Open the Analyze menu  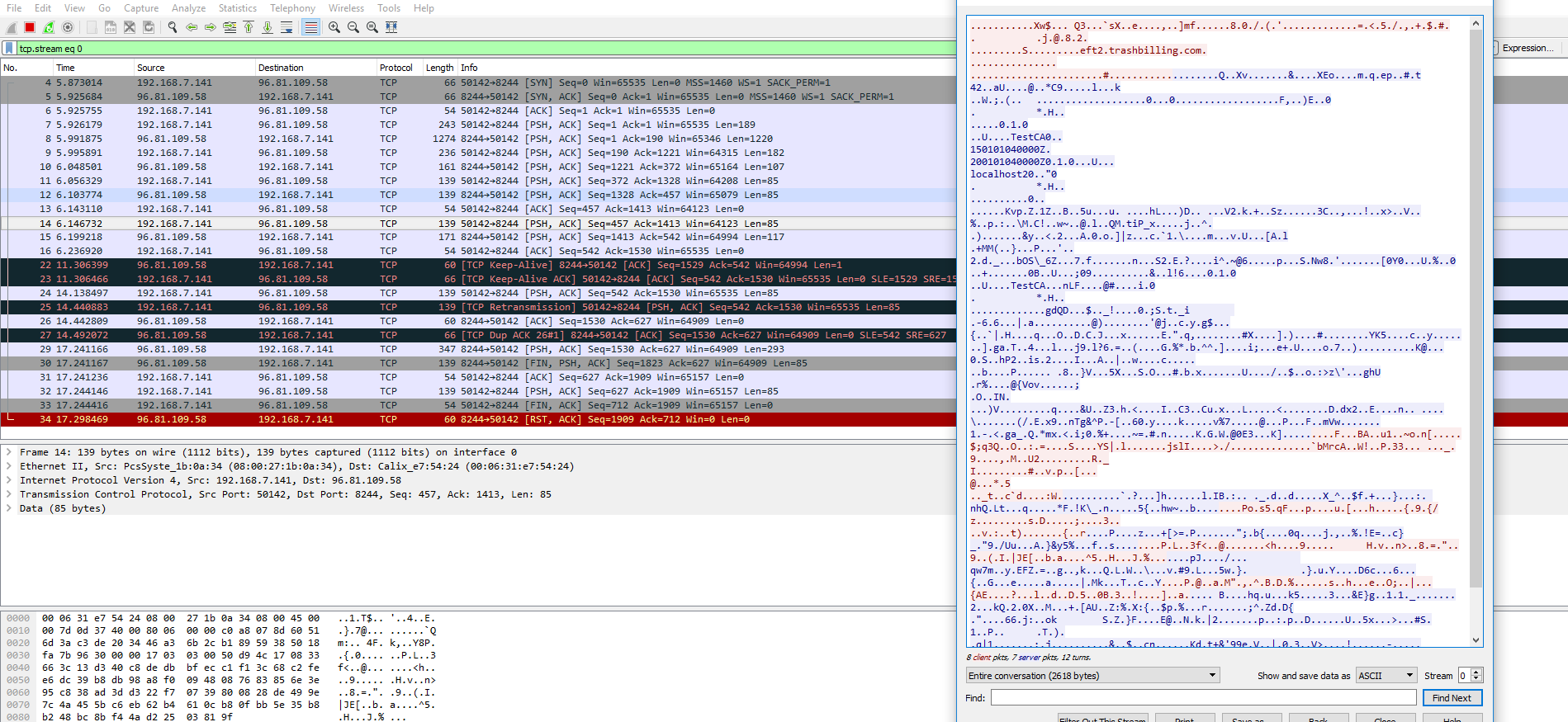click(189, 8)
